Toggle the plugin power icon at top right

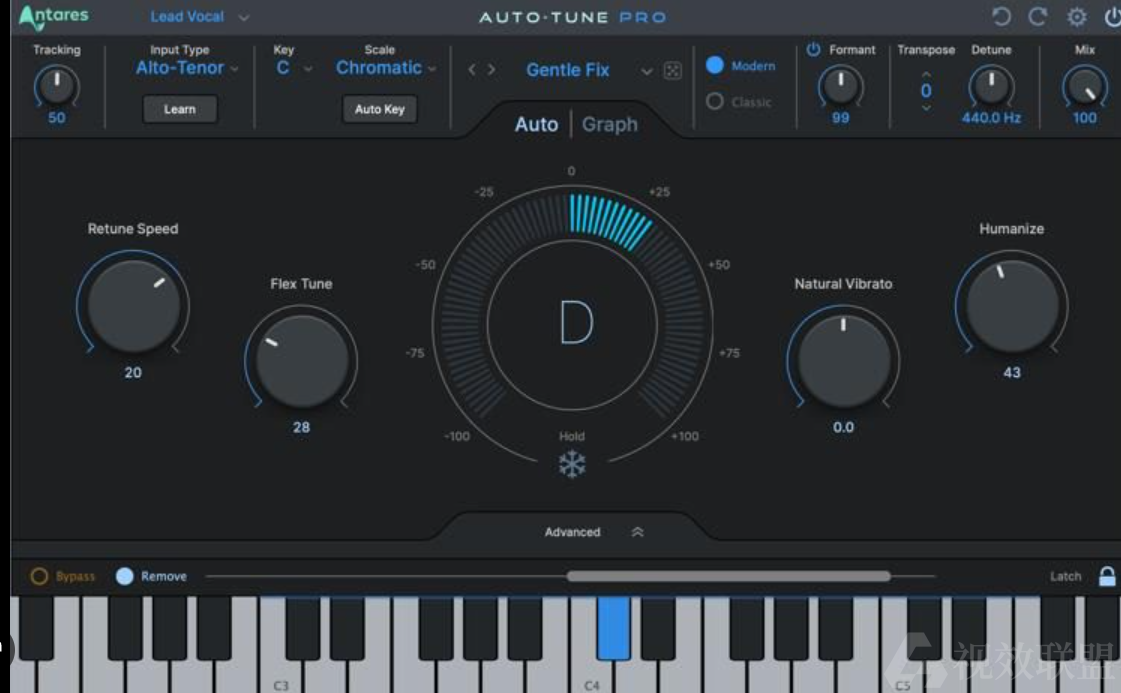pyautogui.click(x=1112, y=16)
